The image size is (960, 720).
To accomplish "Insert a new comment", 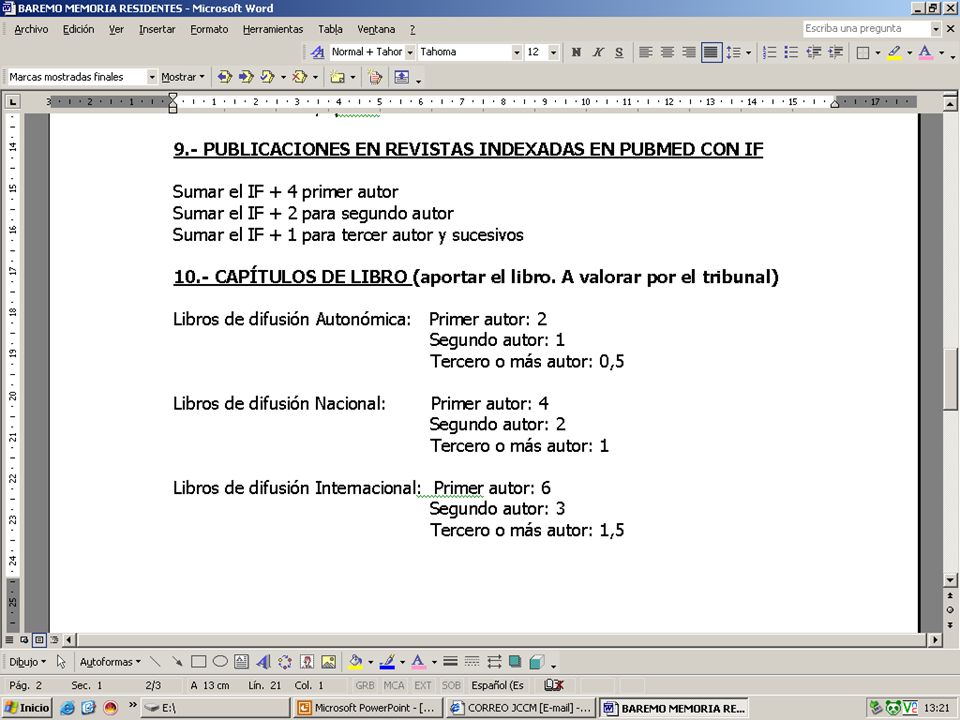I will coord(337,77).
